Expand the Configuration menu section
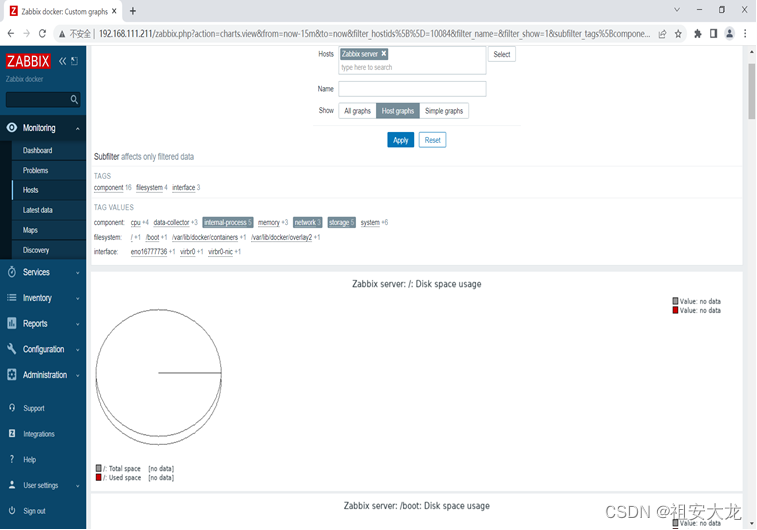 77,349
